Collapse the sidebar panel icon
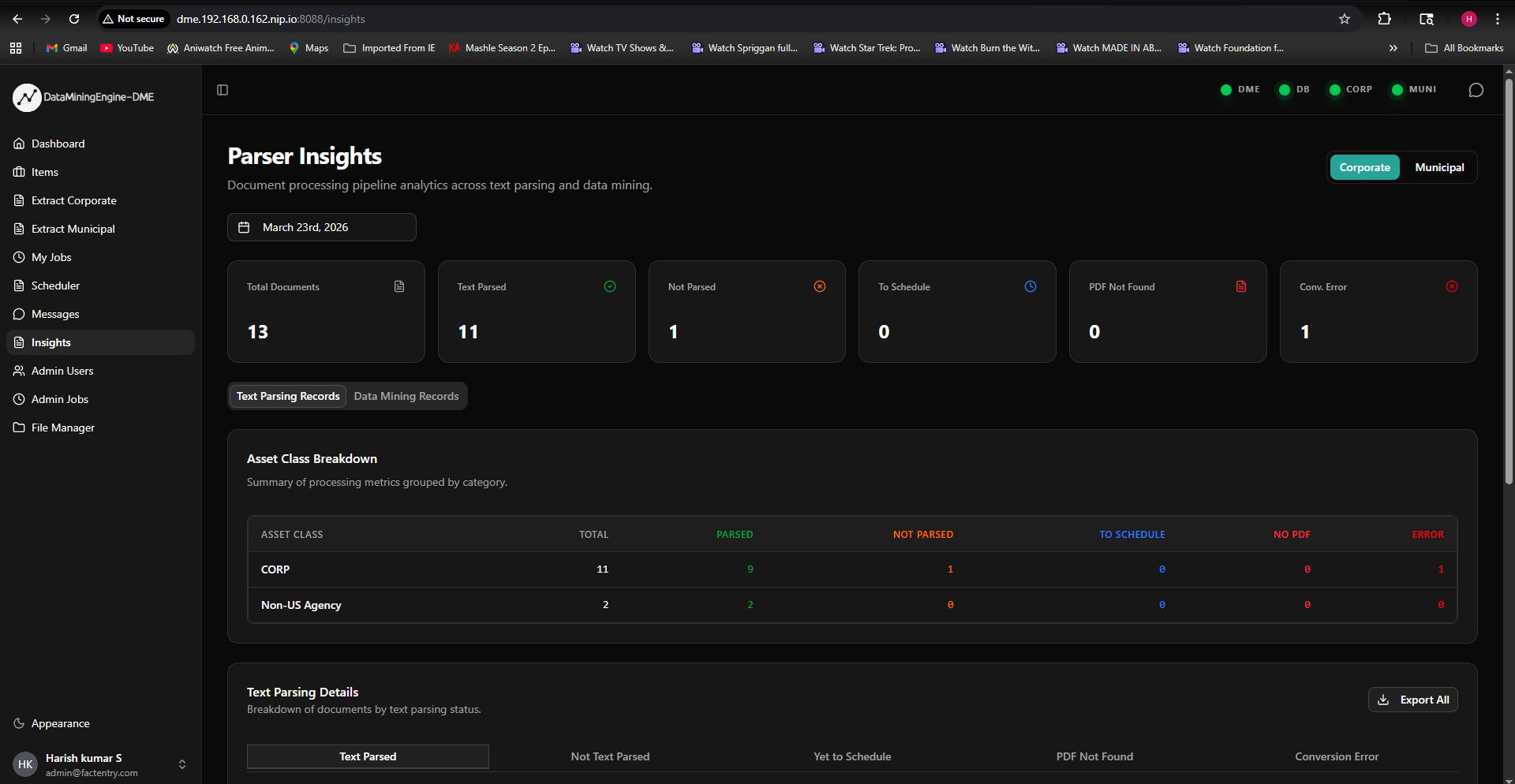Image resolution: width=1515 pixels, height=784 pixels. coord(223,90)
